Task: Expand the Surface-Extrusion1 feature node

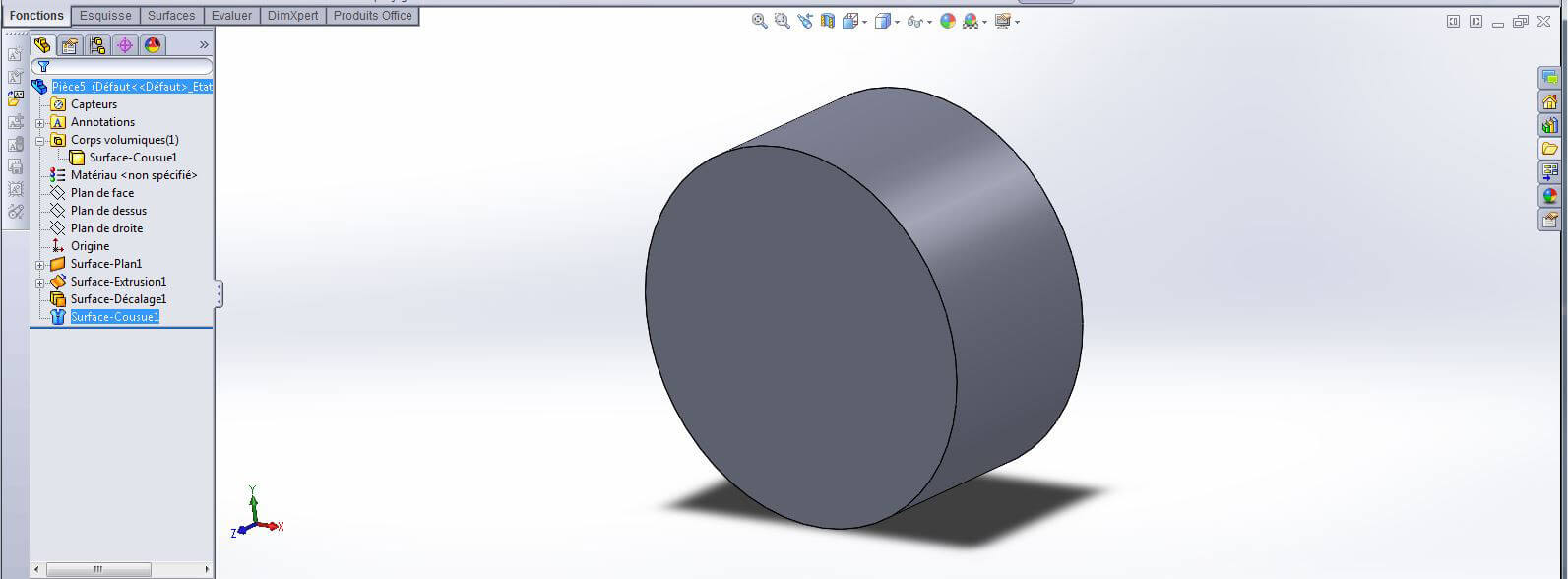Action: coord(40,283)
